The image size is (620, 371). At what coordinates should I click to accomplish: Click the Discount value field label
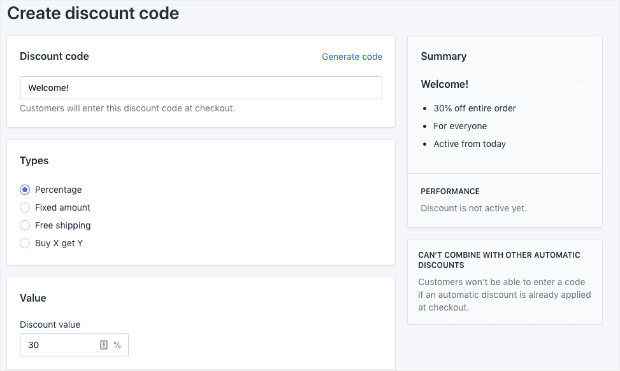(x=50, y=325)
